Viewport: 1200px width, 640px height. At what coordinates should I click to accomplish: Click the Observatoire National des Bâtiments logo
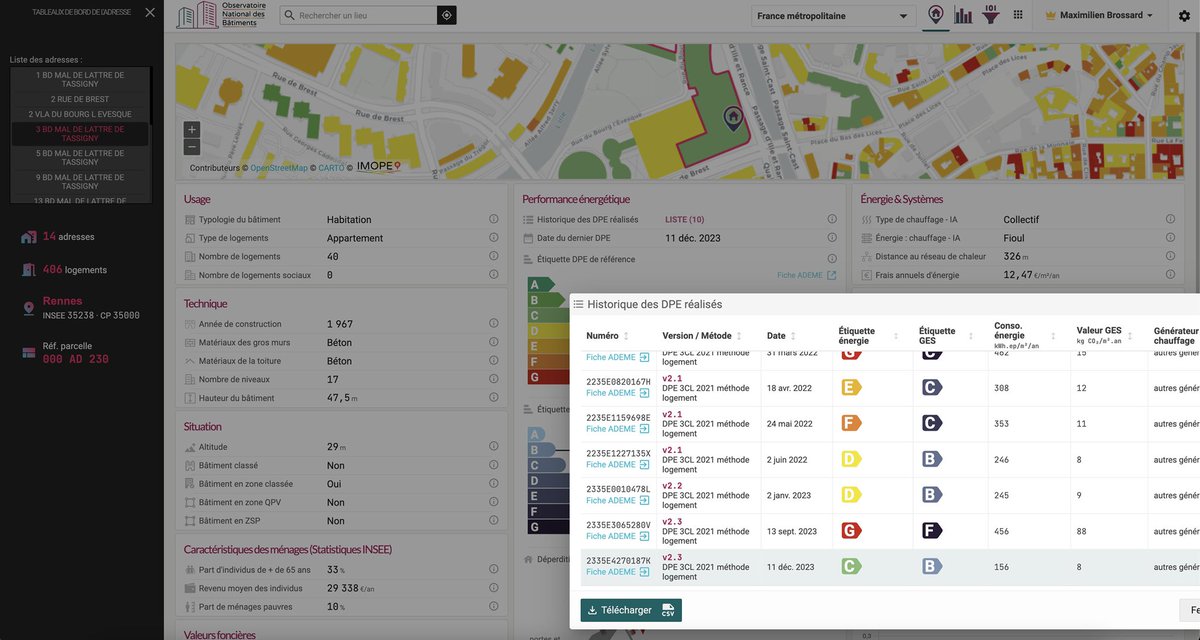221,15
